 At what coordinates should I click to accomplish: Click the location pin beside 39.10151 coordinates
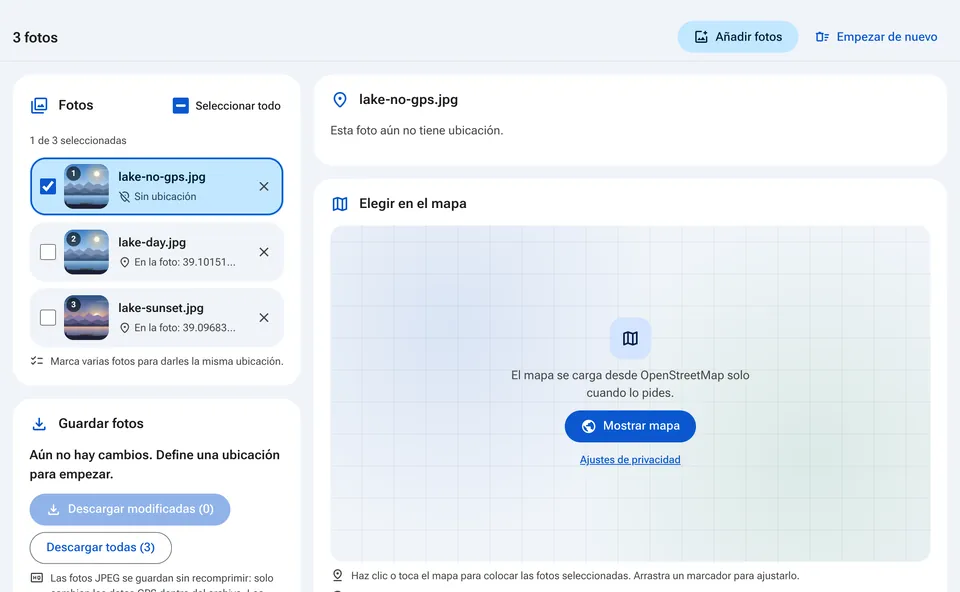pyautogui.click(x=124, y=262)
